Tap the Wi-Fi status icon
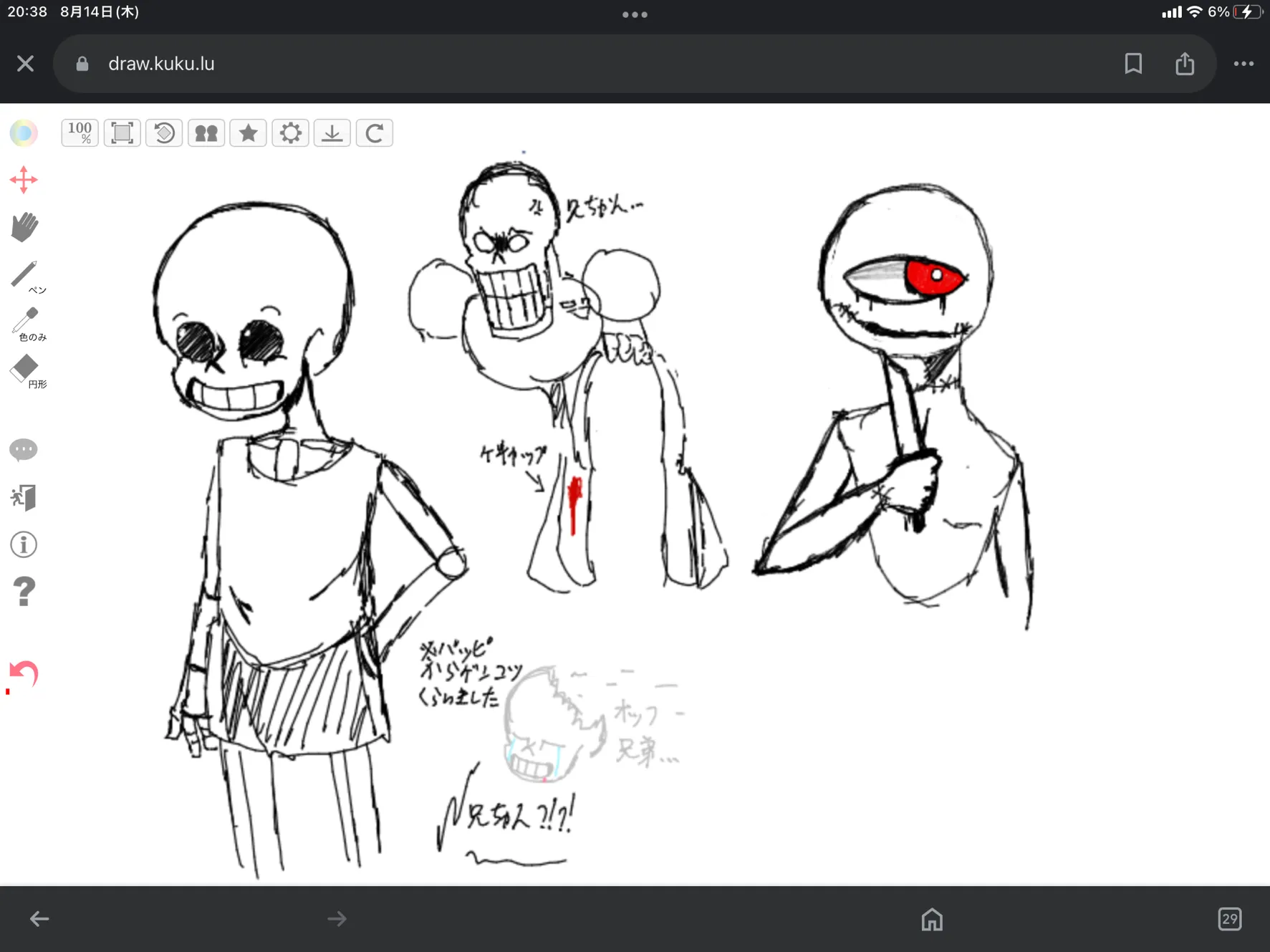The height and width of the screenshot is (952, 1270). tap(1194, 12)
